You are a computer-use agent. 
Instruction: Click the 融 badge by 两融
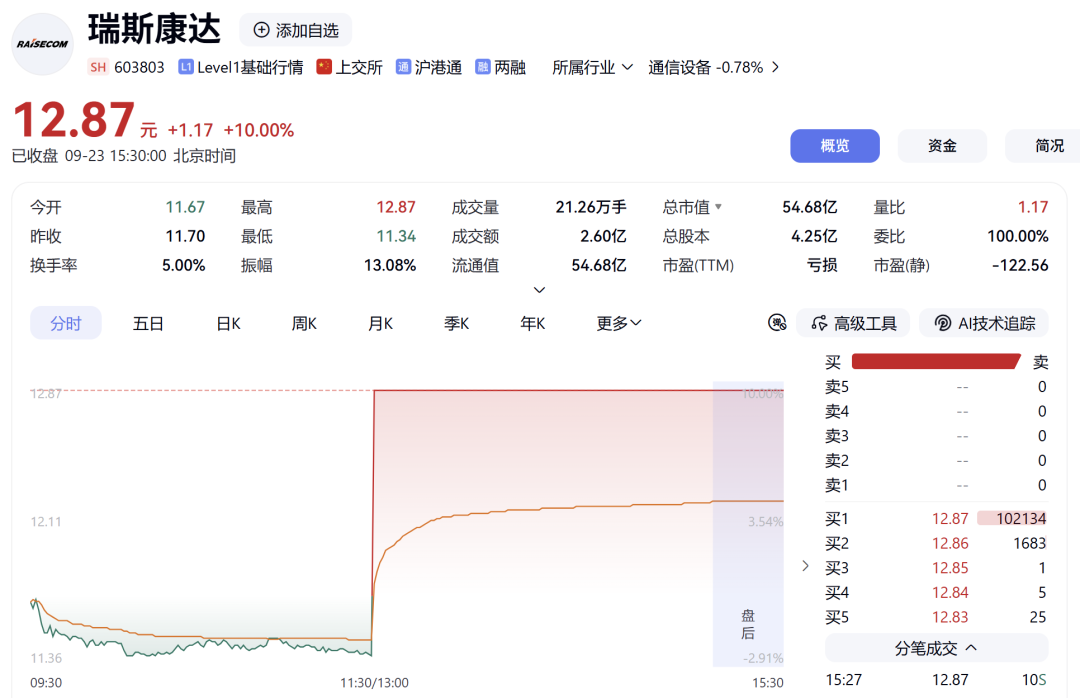pos(483,67)
